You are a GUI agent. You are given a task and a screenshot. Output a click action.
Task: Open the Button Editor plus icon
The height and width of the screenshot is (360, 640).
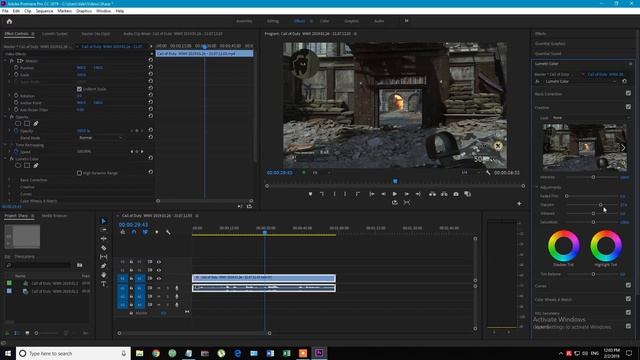519,203
